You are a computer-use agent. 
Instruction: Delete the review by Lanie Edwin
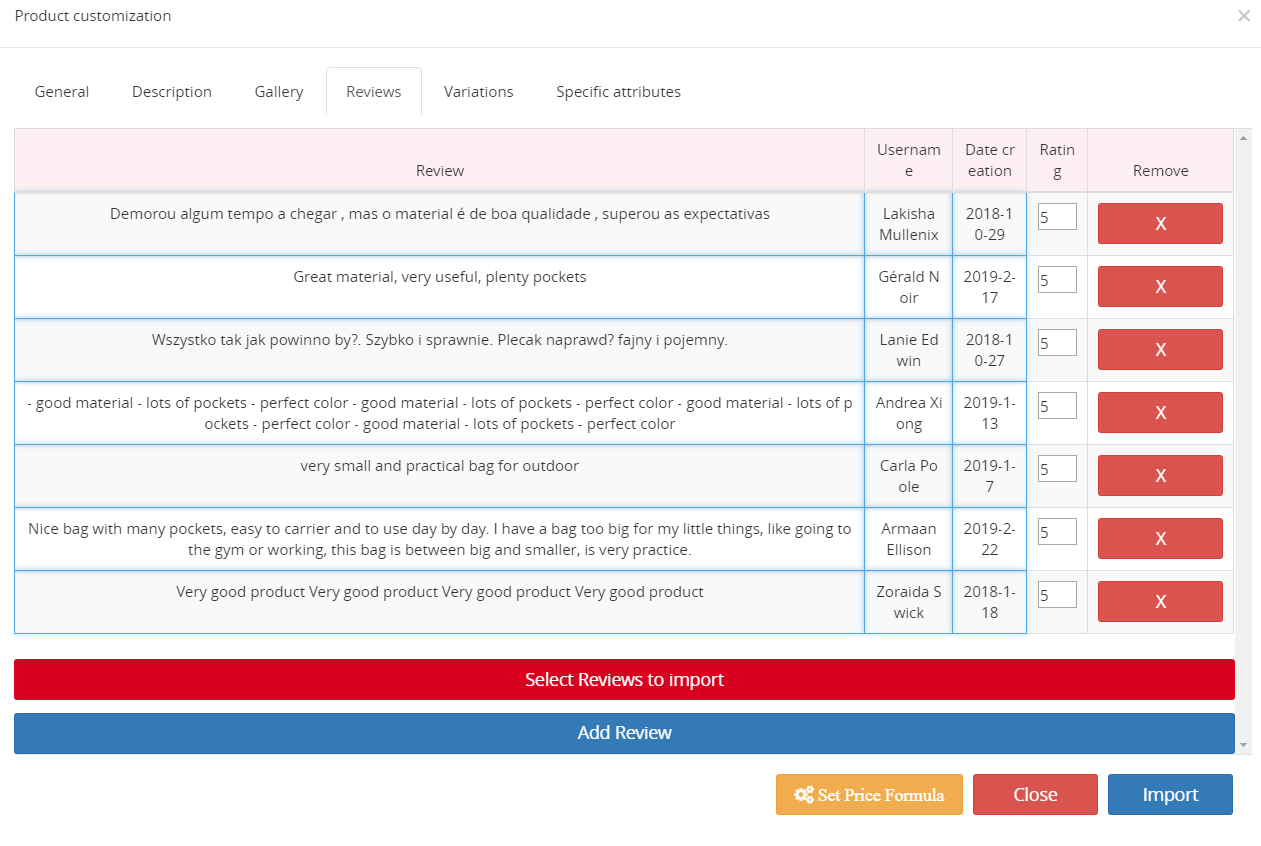tap(1160, 349)
